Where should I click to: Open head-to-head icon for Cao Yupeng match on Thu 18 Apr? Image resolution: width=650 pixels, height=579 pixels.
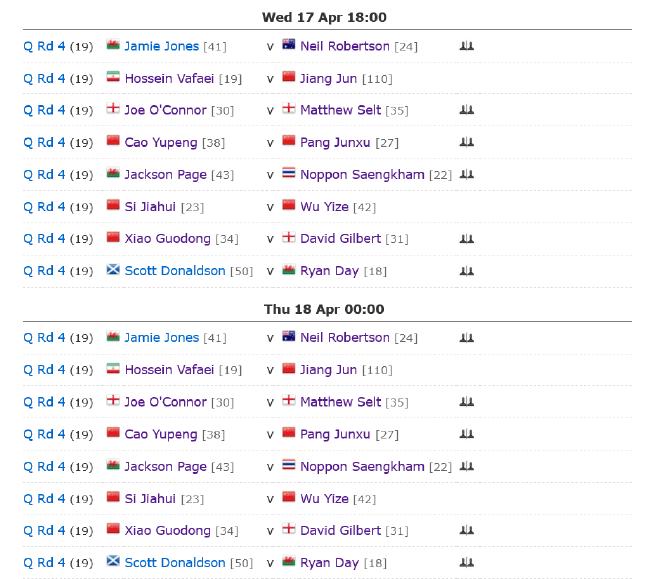click(466, 434)
